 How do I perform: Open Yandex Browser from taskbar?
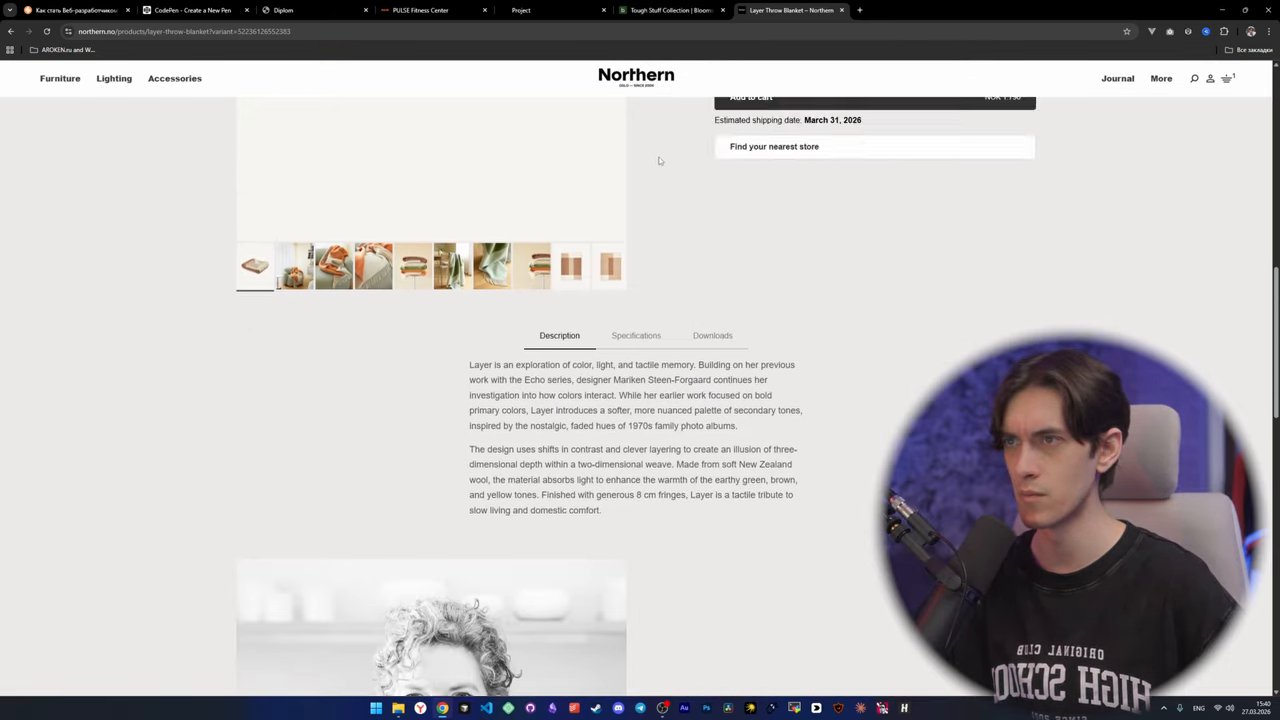point(420,708)
